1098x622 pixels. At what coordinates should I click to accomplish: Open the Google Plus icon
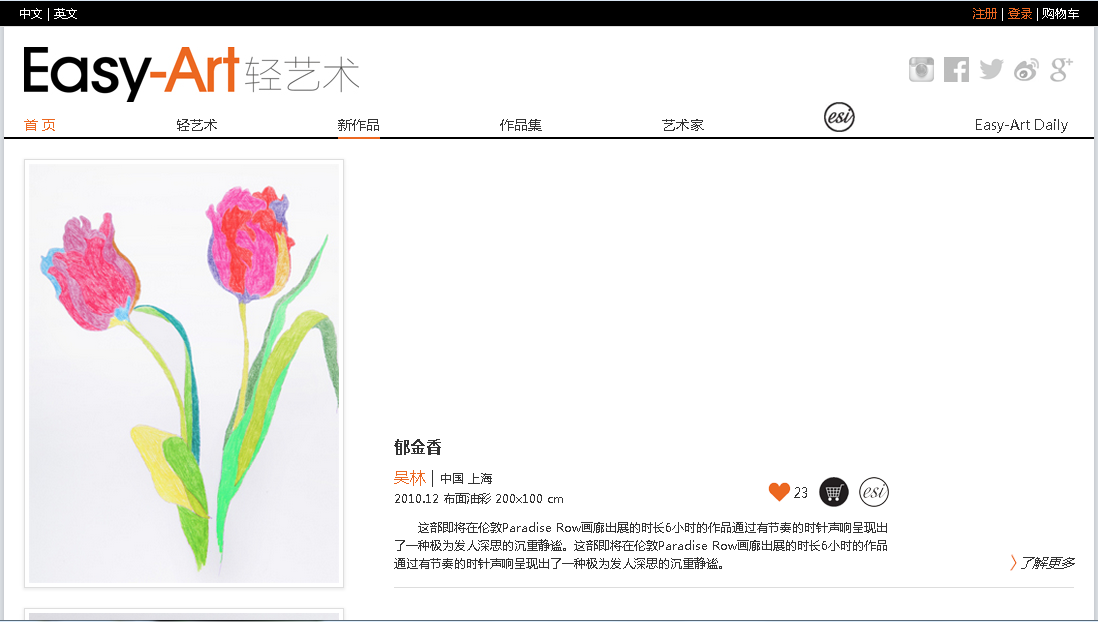pos(1061,69)
